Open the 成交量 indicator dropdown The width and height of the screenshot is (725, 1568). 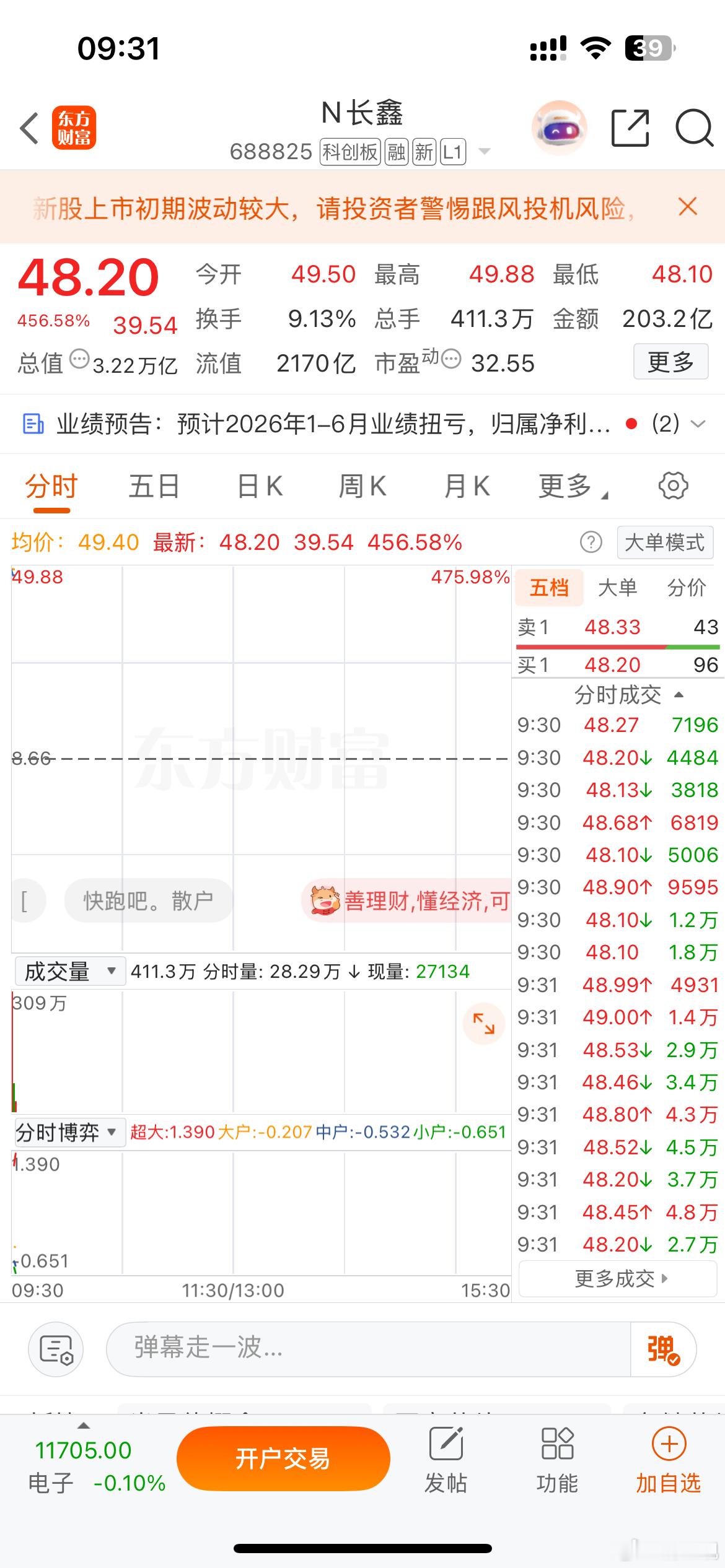point(69,971)
